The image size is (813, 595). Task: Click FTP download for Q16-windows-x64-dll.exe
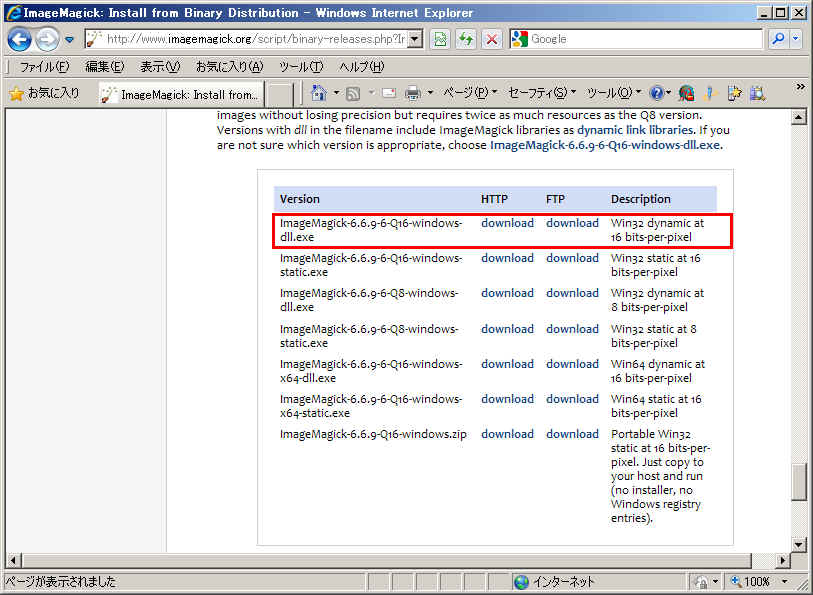(572, 364)
